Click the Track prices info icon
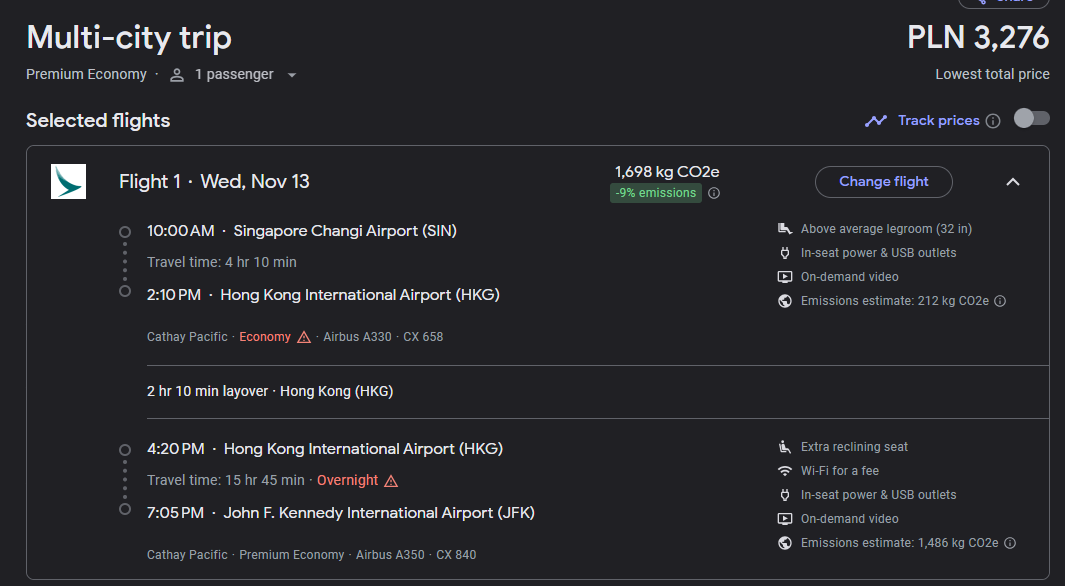The image size is (1065, 586). coord(993,121)
